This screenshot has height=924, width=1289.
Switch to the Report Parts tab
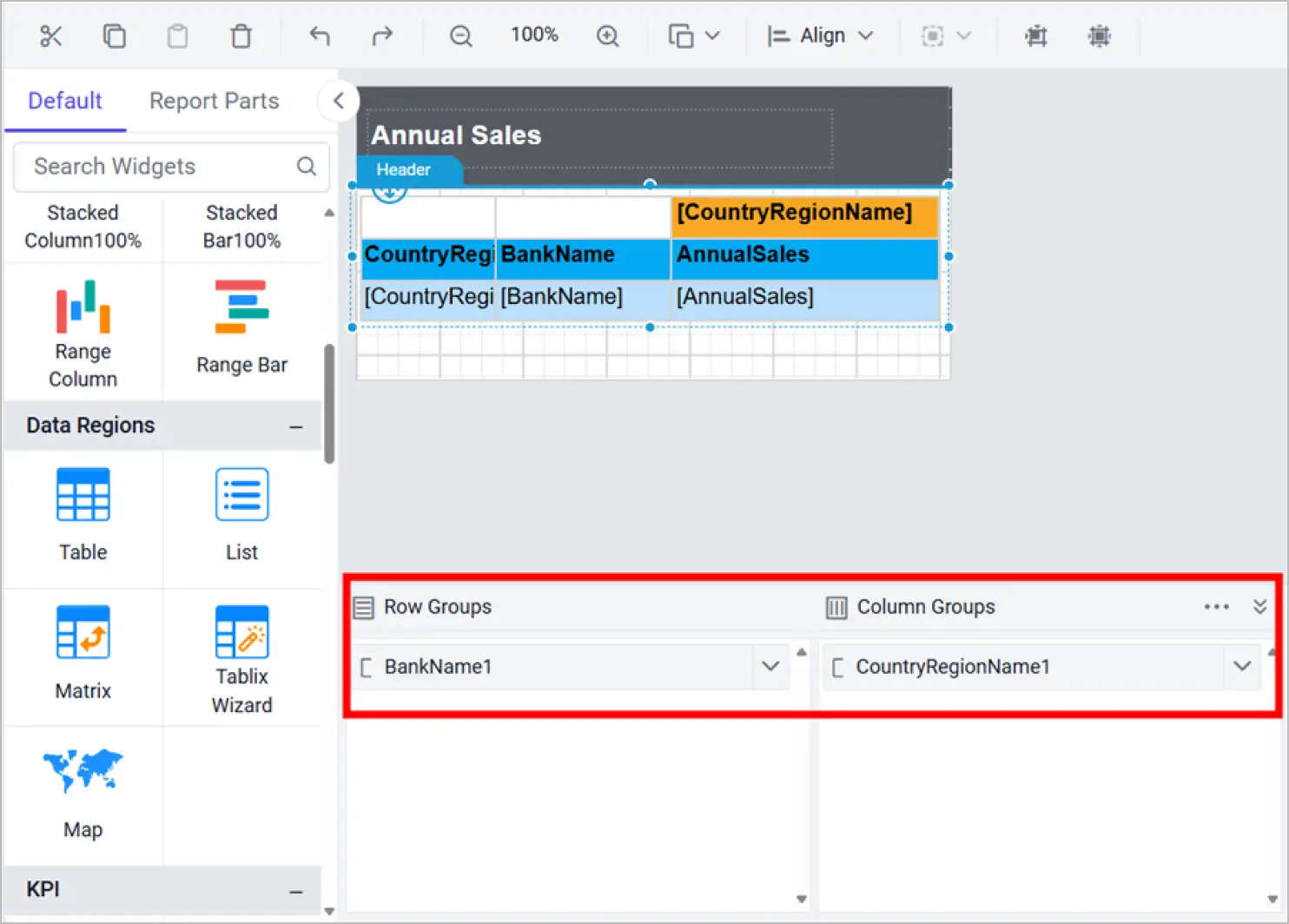click(214, 101)
